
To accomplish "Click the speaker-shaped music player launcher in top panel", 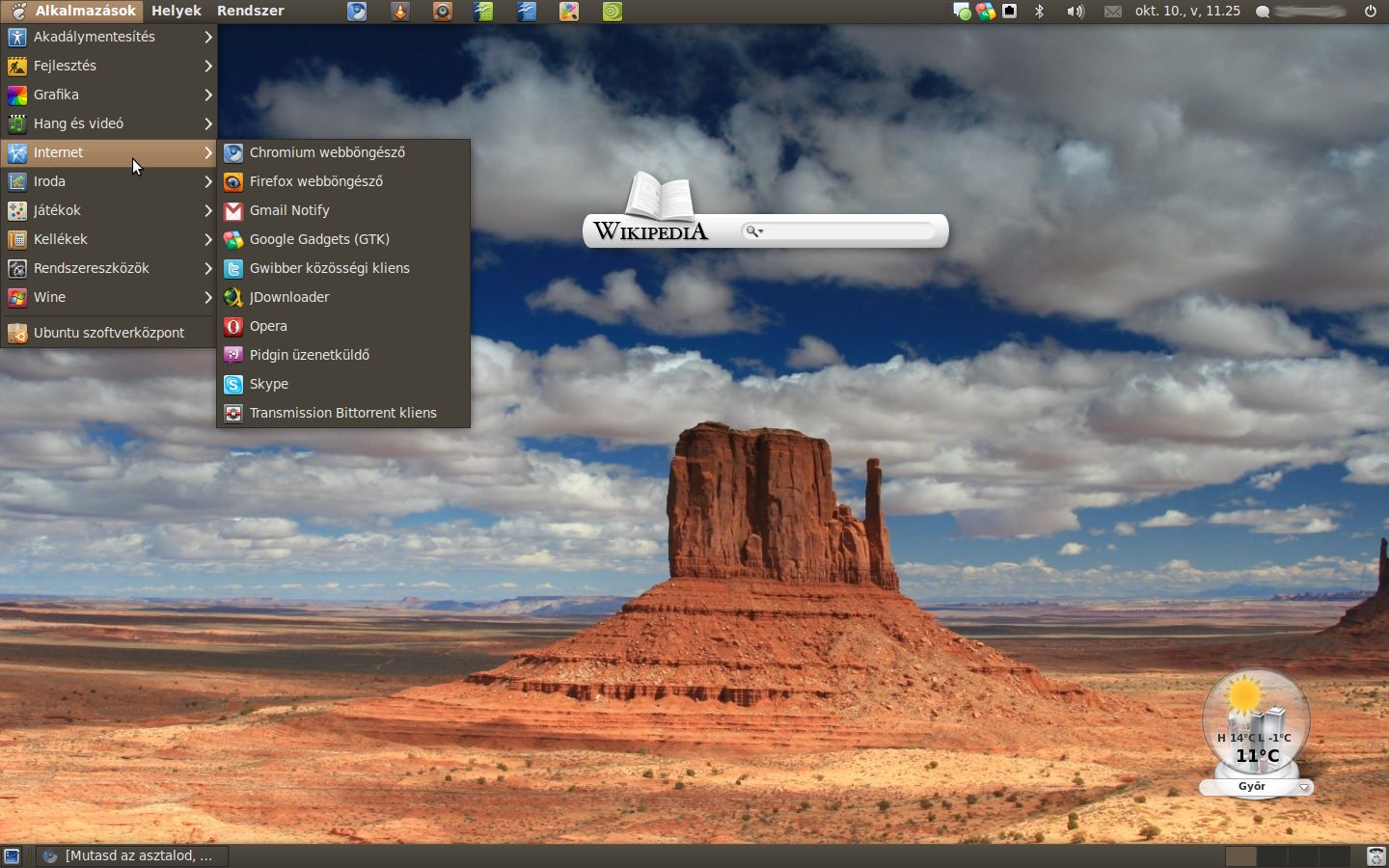I will tap(442, 12).
